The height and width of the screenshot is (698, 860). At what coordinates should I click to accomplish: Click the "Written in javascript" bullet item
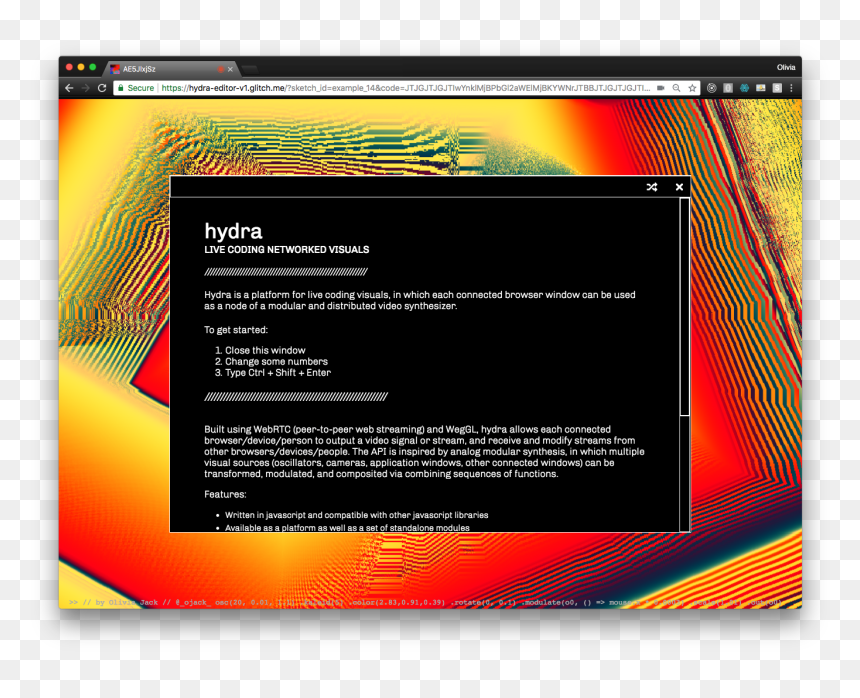357,515
